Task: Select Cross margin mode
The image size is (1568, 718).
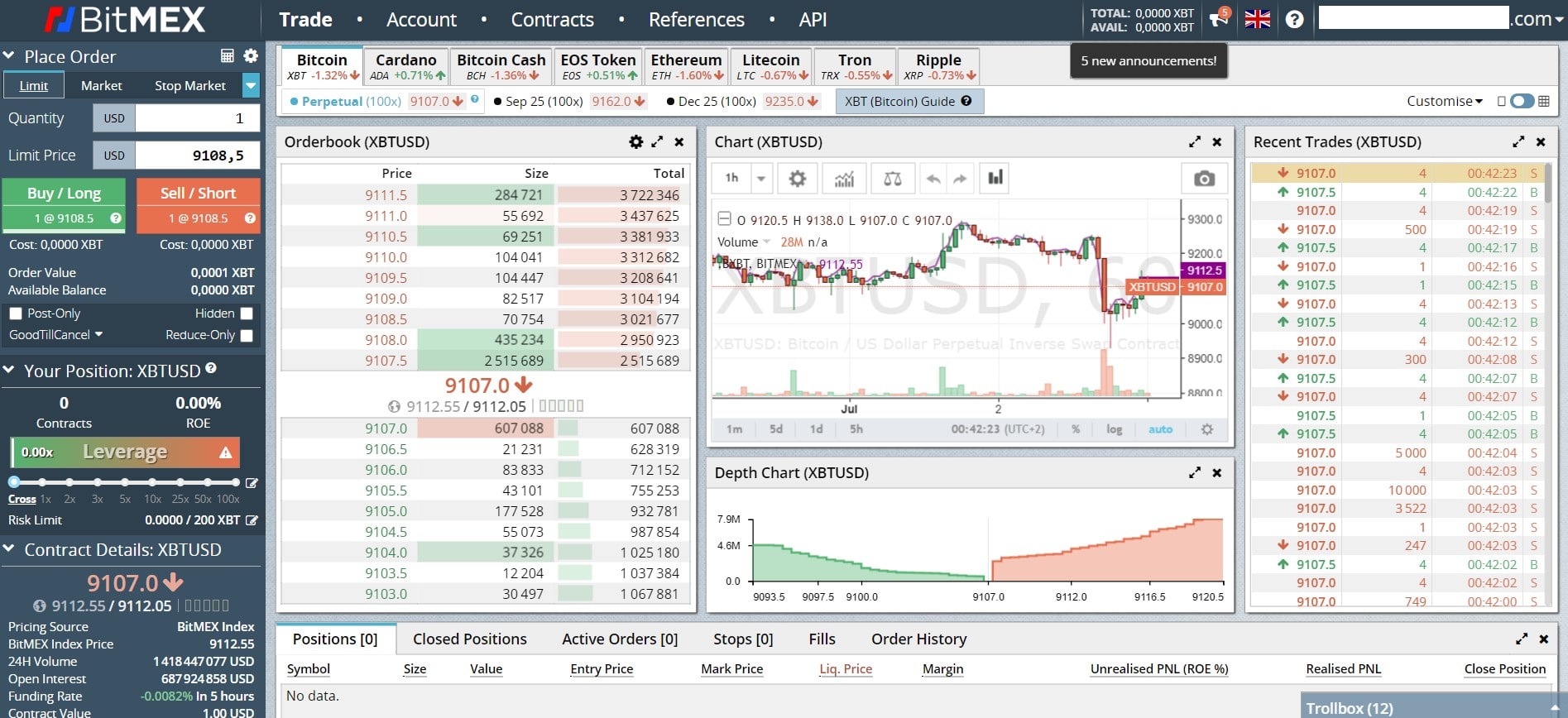Action: coord(22,499)
